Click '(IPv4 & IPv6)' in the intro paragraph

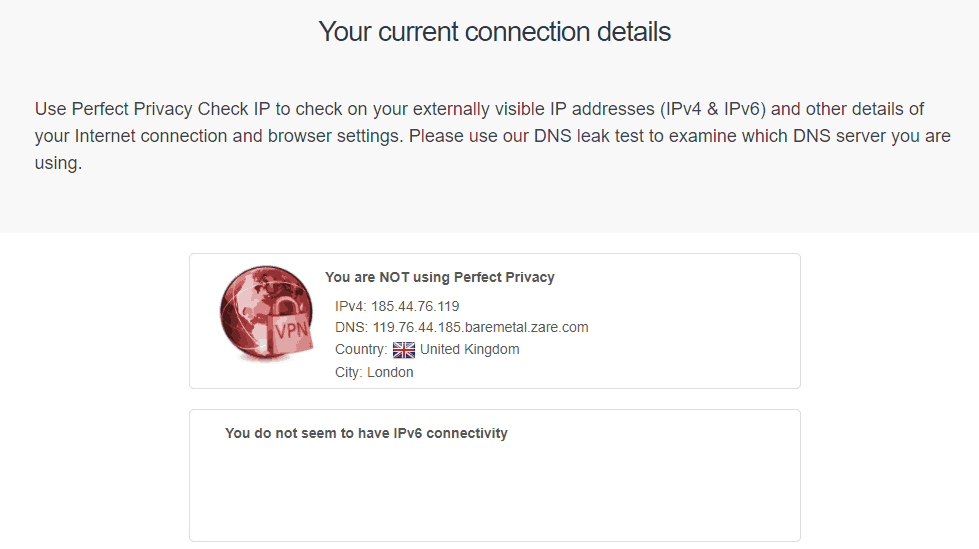point(712,109)
